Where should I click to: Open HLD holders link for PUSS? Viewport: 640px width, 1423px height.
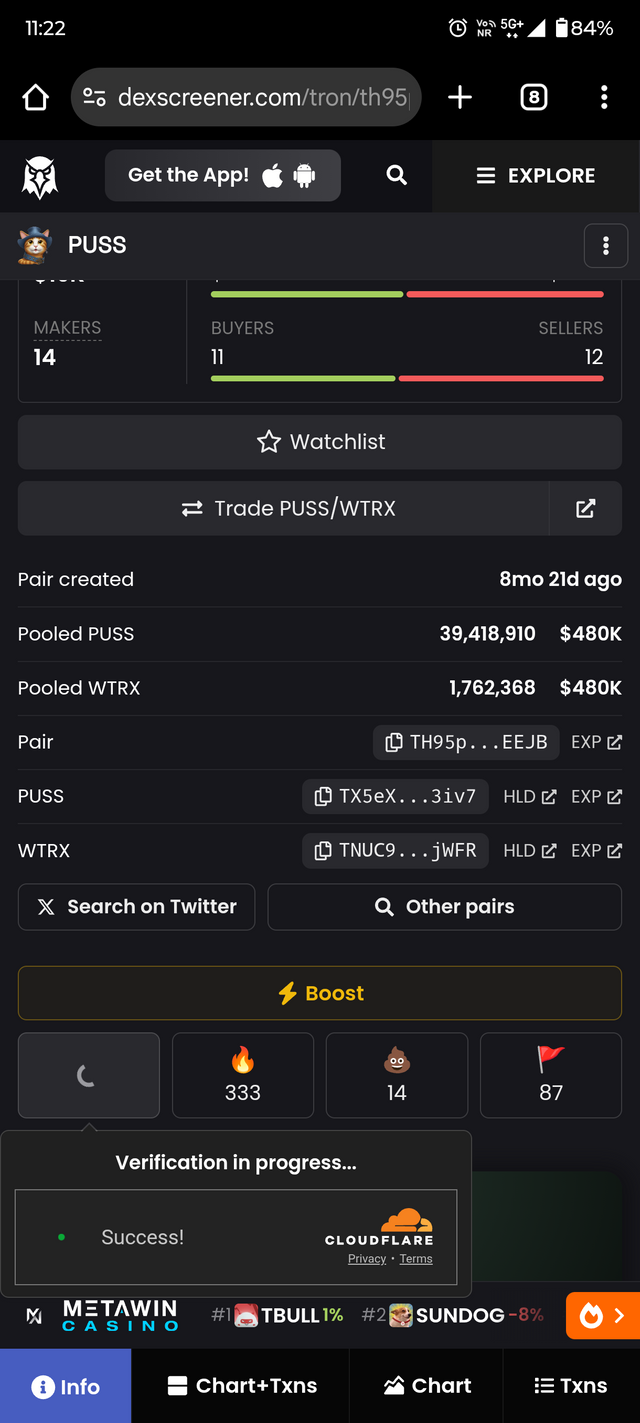[x=530, y=796]
